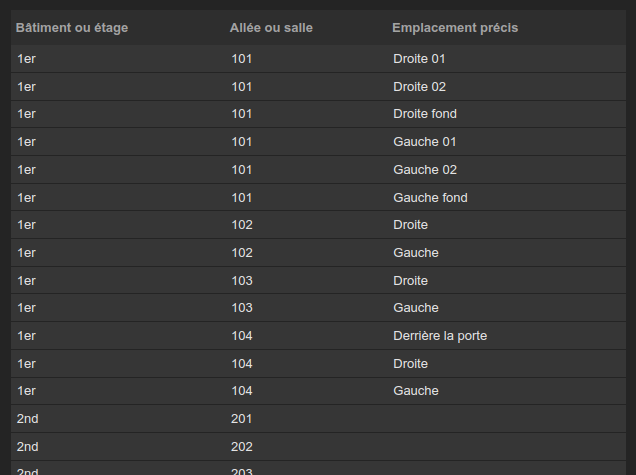Screen dimensions: 636x475
Task: Select the 'Droite 01' cell
Action: (x=419, y=59)
